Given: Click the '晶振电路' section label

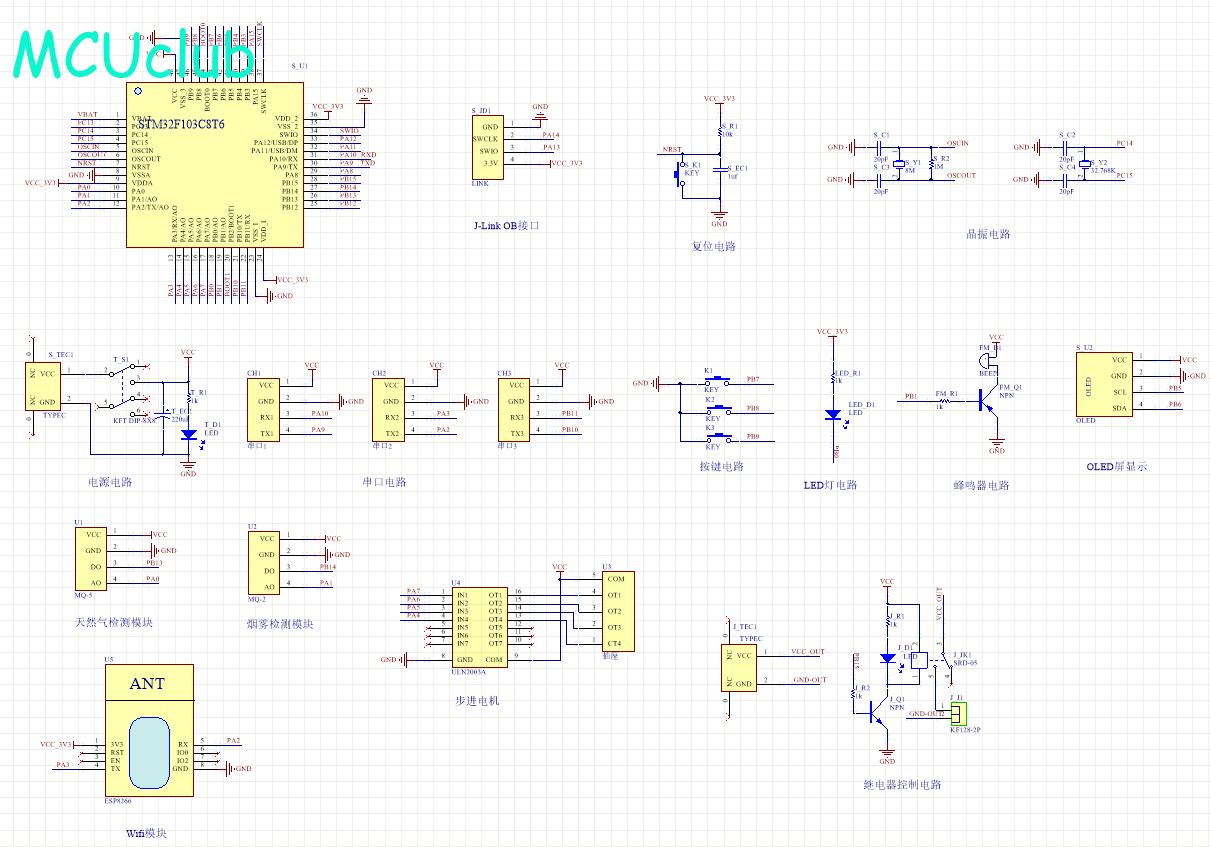Looking at the screenshot, I should coord(988,234).
